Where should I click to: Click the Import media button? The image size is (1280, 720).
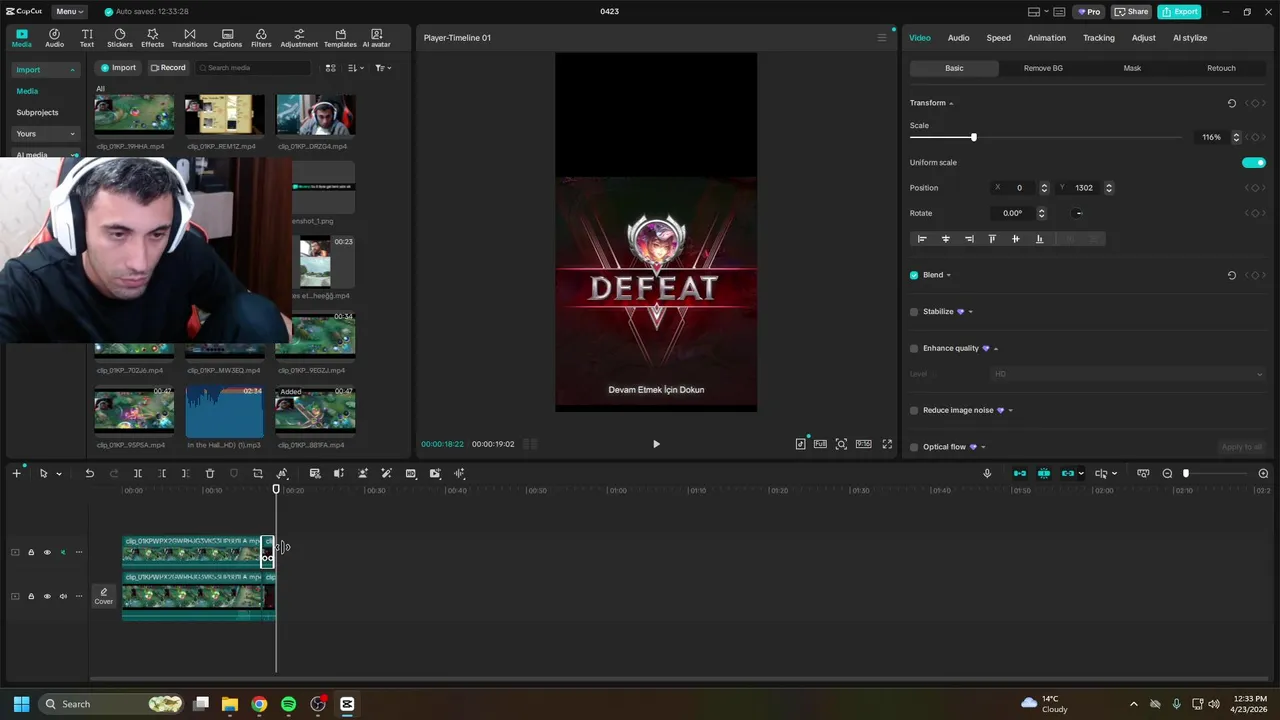pos(118,68)
